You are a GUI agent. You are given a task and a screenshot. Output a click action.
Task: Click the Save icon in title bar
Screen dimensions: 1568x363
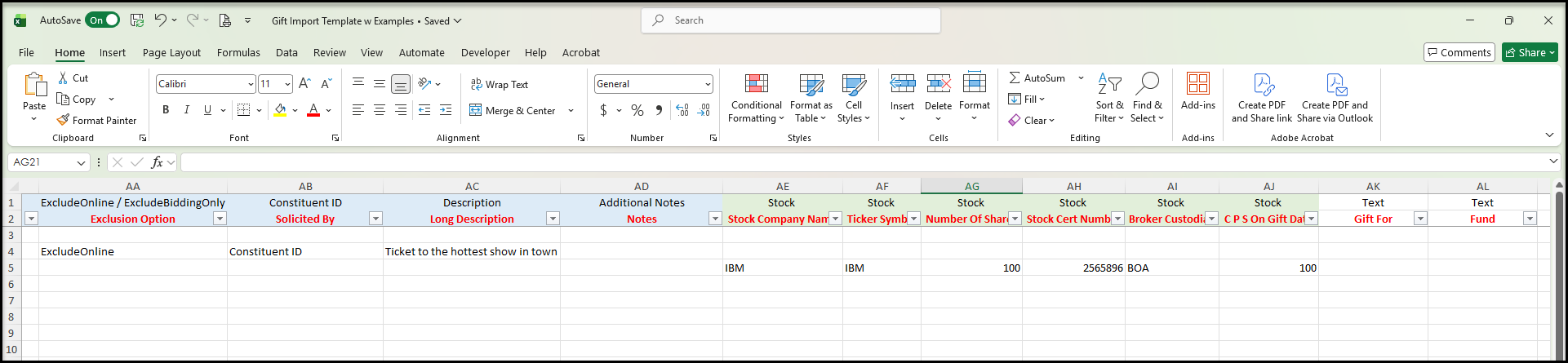137,20
